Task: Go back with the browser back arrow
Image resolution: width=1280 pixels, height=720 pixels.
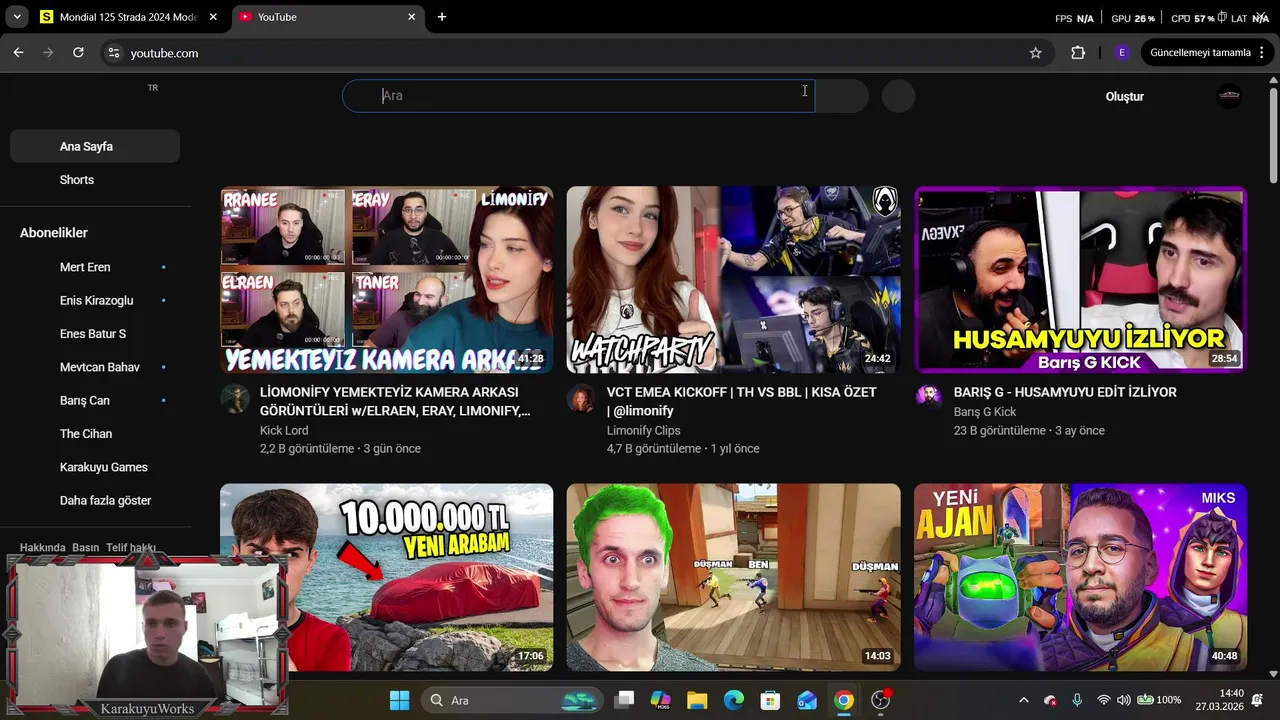Action: point(18,53)
